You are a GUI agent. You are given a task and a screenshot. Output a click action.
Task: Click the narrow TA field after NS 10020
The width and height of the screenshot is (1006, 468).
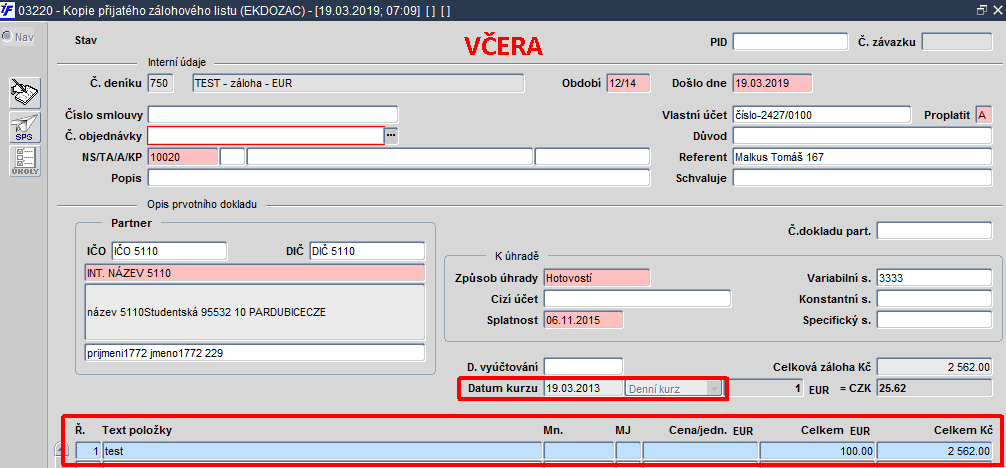tap(232, 157)
